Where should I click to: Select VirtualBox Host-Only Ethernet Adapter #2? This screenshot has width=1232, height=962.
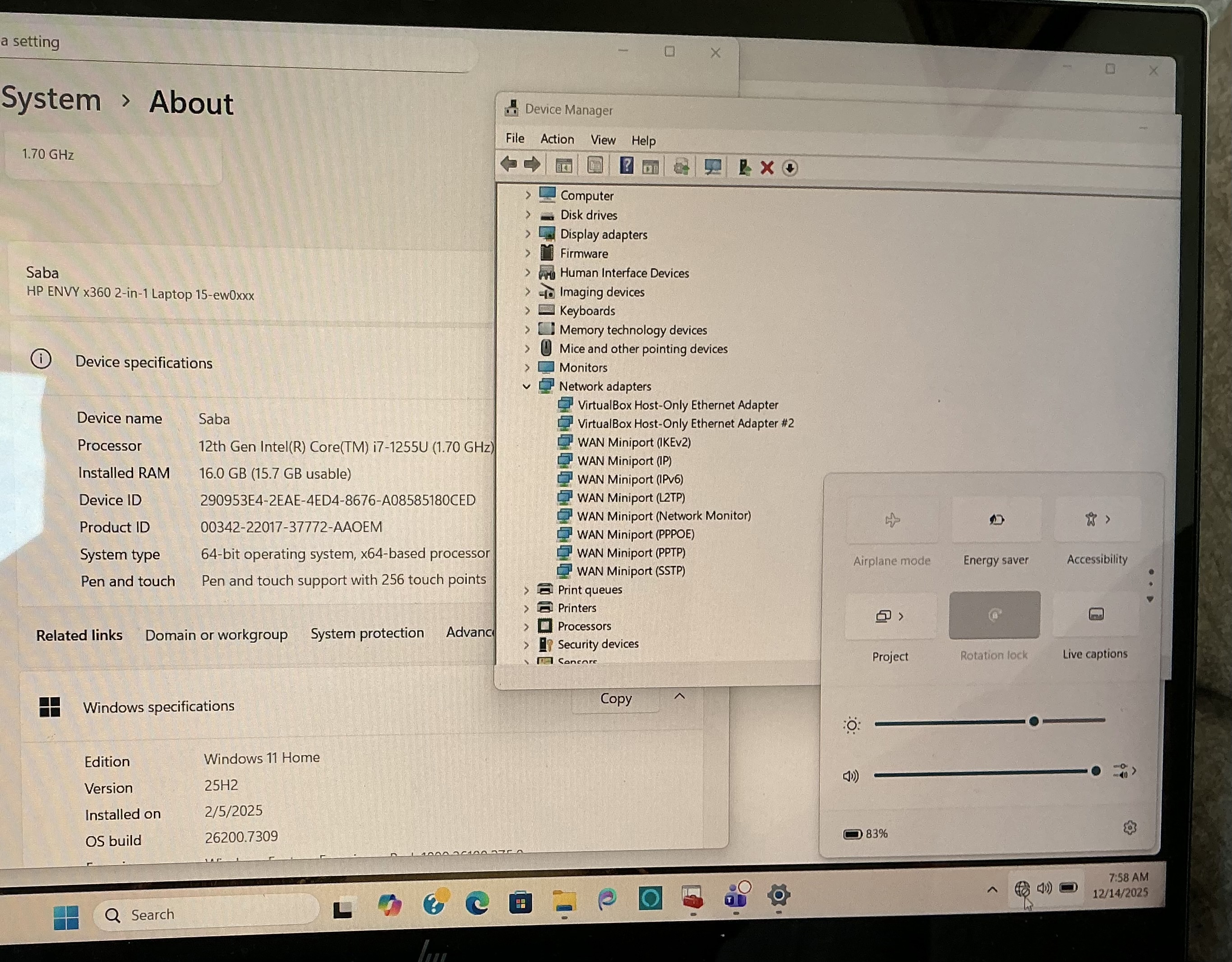[685, 423]
